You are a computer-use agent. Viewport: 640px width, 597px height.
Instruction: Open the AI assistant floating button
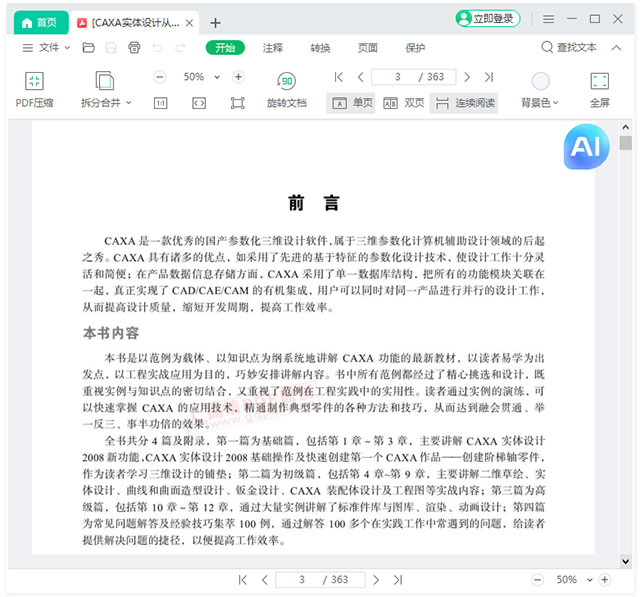pyautogui.click(x=587, y=146)
